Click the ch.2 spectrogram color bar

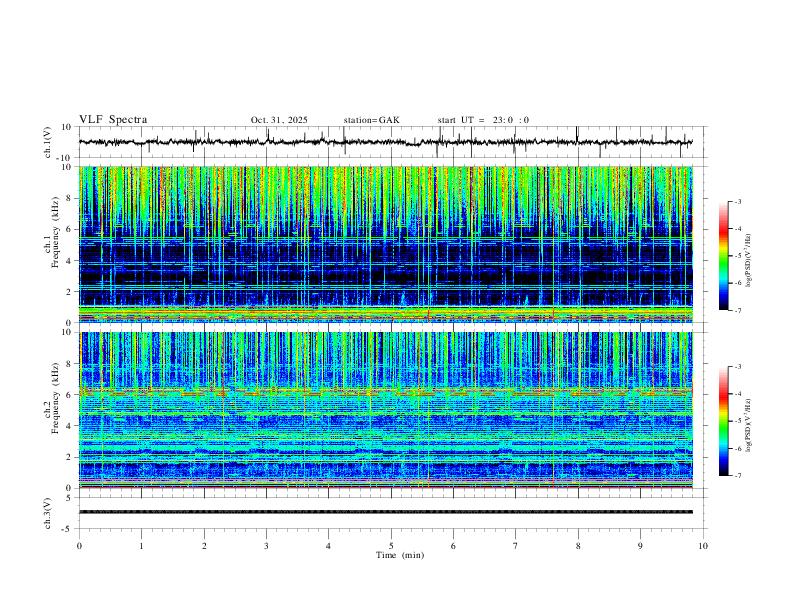(723, 421)
